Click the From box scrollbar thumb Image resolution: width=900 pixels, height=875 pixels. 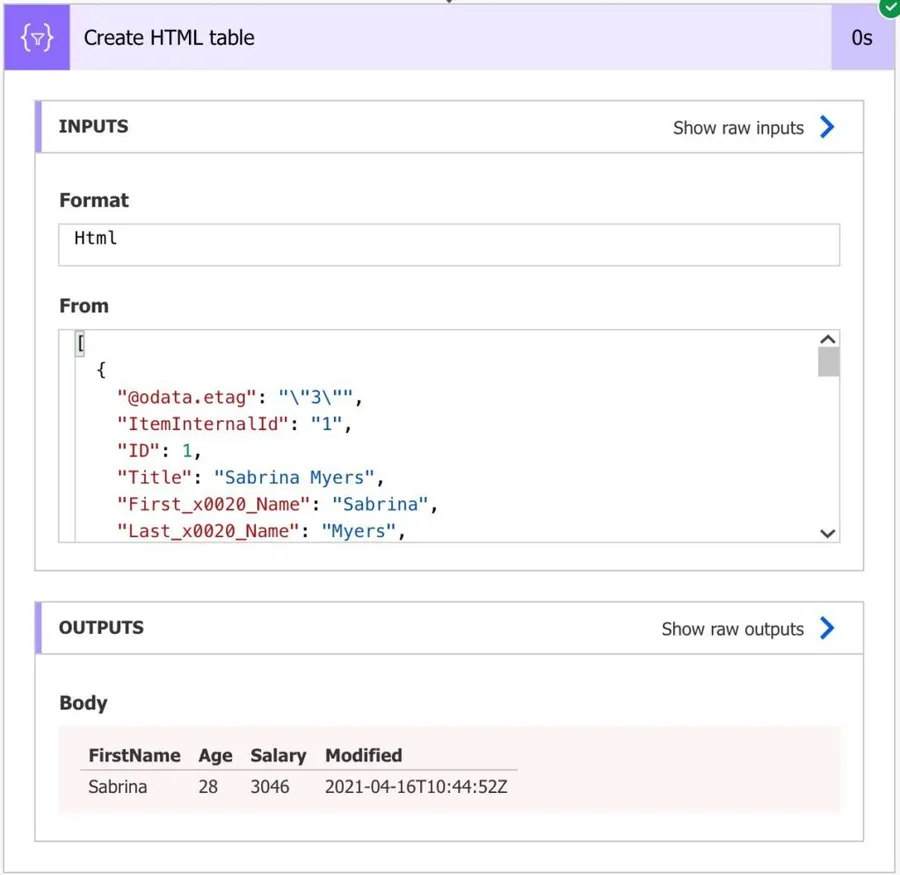point(827,362)
